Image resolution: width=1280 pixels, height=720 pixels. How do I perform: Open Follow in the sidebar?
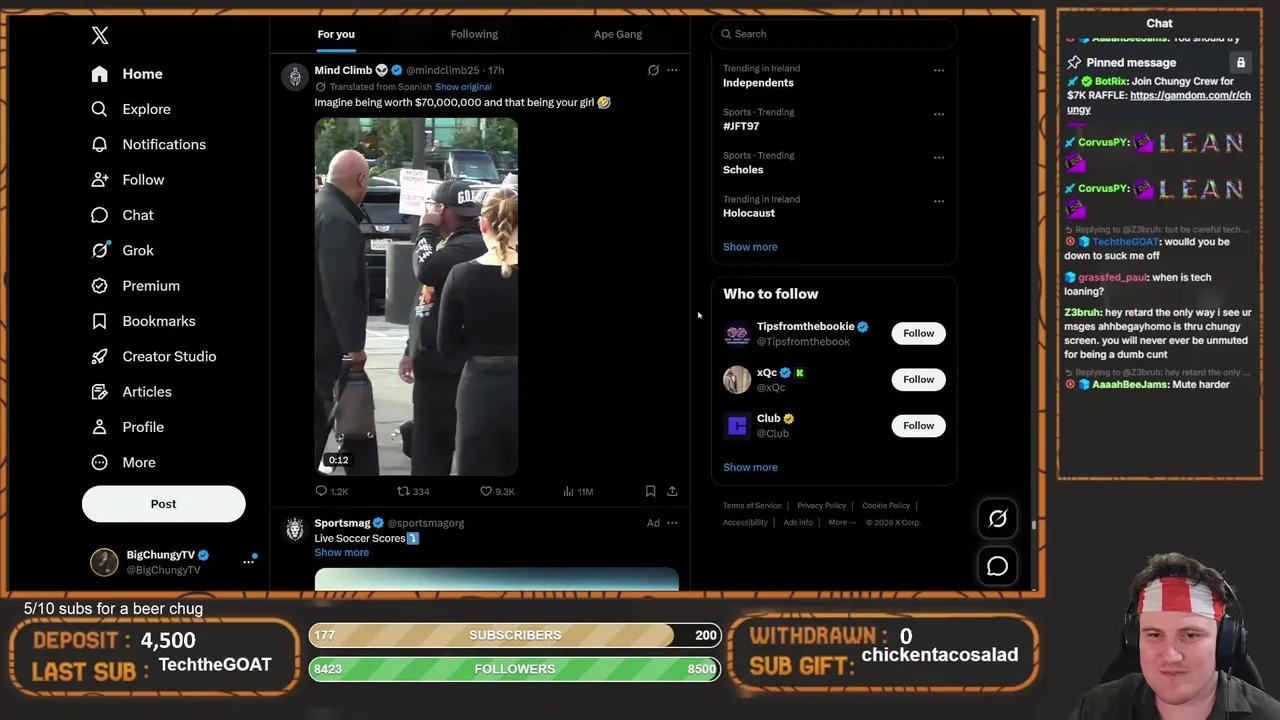127,180
